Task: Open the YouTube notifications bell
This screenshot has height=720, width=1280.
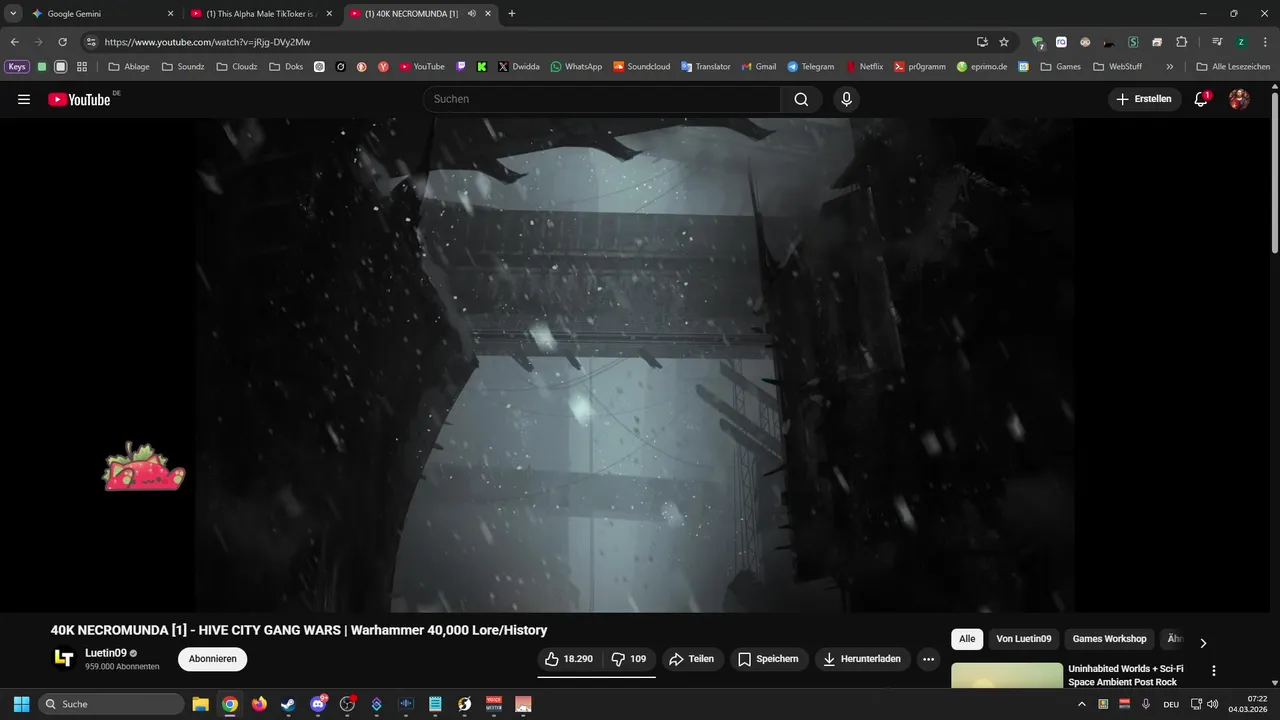Action: tap(1201, 99)
